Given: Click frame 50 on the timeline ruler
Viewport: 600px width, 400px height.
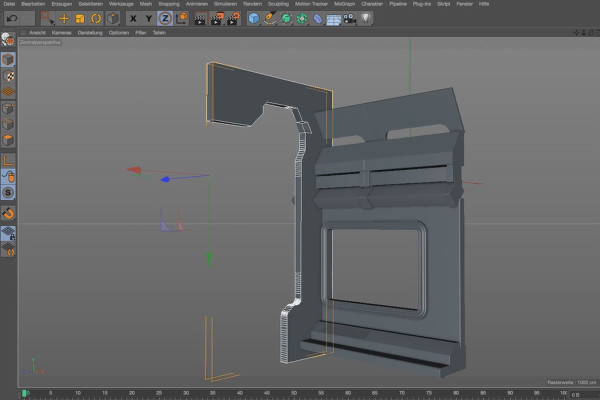Looking at the screenshot, I should pyautogui.click(x=293, y=393).
